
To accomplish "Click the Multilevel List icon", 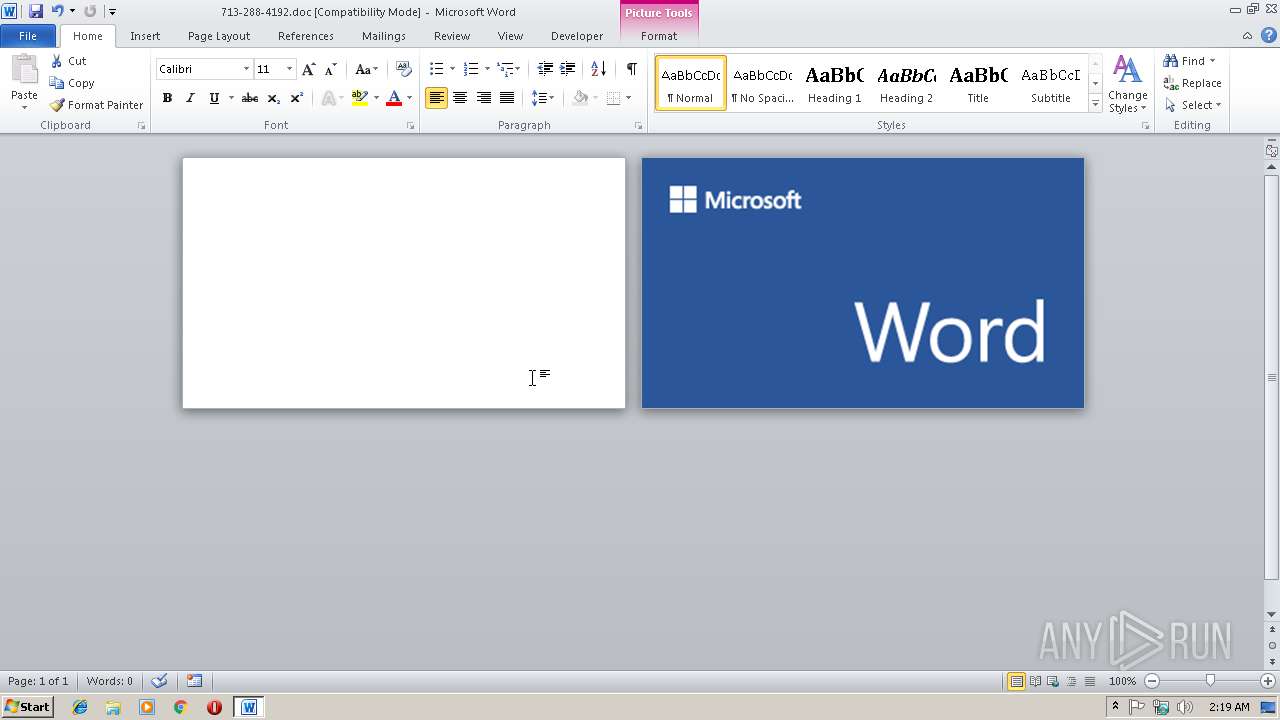I will 505,69.
